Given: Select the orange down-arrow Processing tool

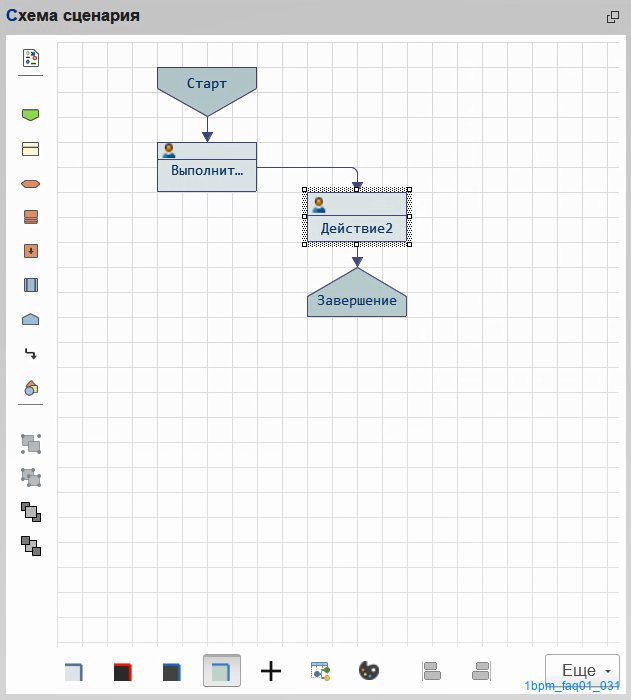Looking at the screenshot, I should pos(30,251).
